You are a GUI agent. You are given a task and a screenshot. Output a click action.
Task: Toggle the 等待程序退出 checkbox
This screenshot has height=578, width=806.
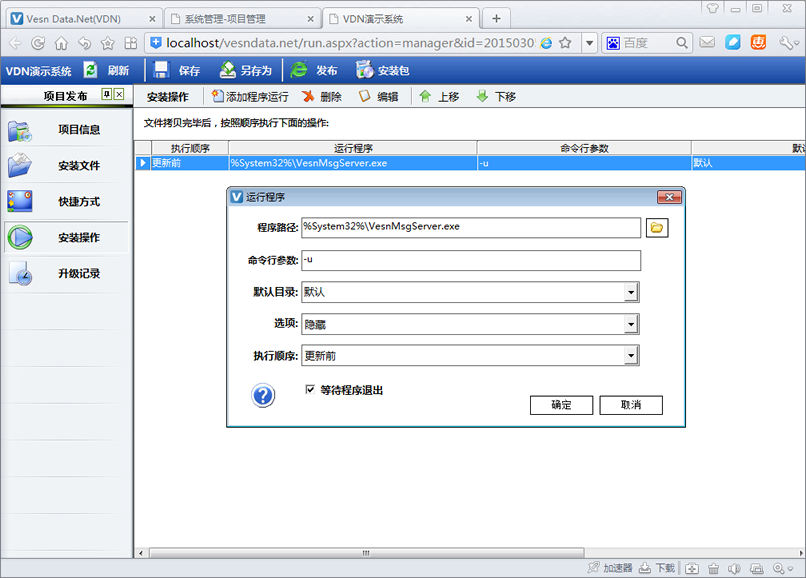(x=310, y=389)
